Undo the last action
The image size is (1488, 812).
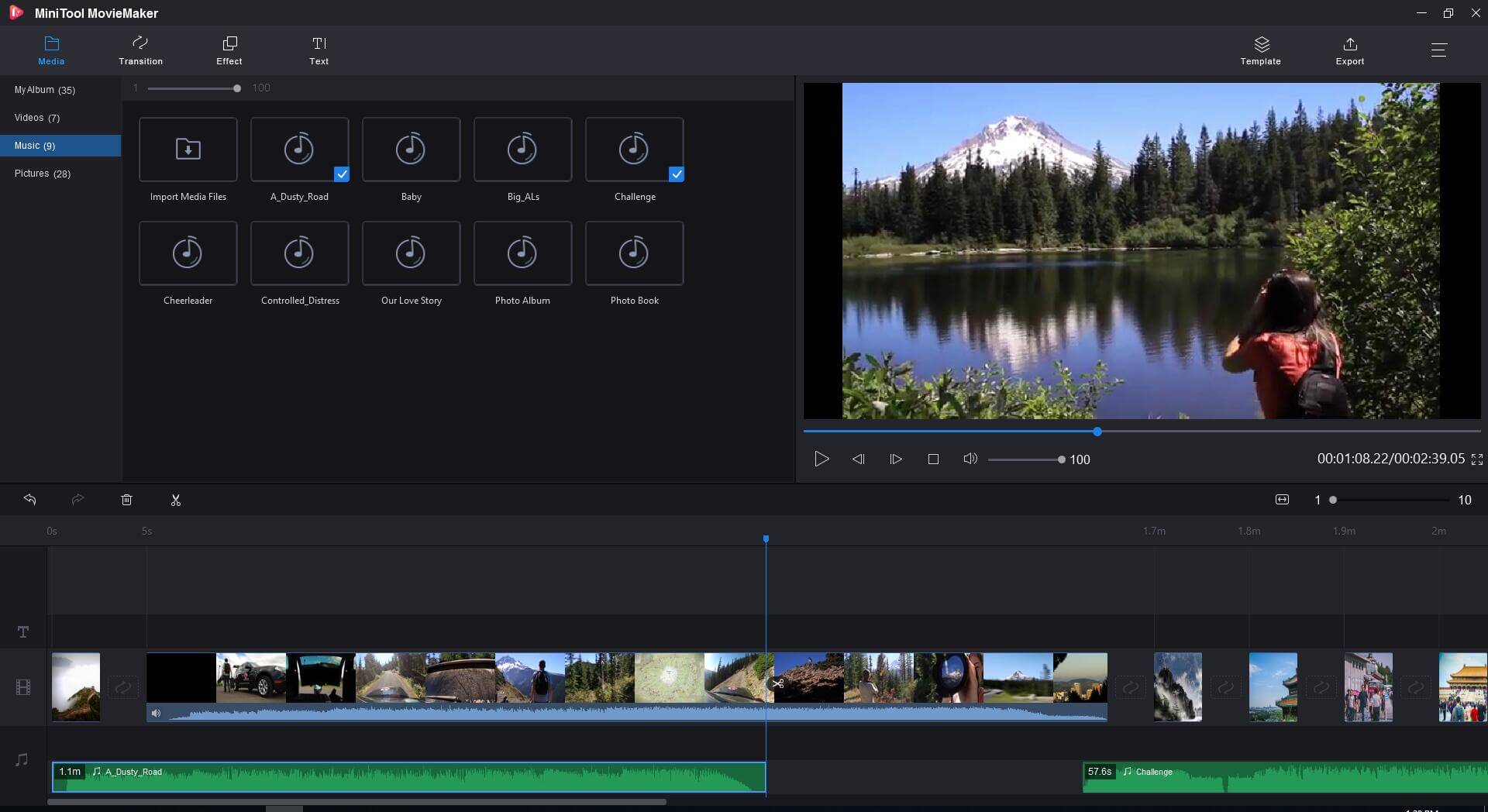30,500
